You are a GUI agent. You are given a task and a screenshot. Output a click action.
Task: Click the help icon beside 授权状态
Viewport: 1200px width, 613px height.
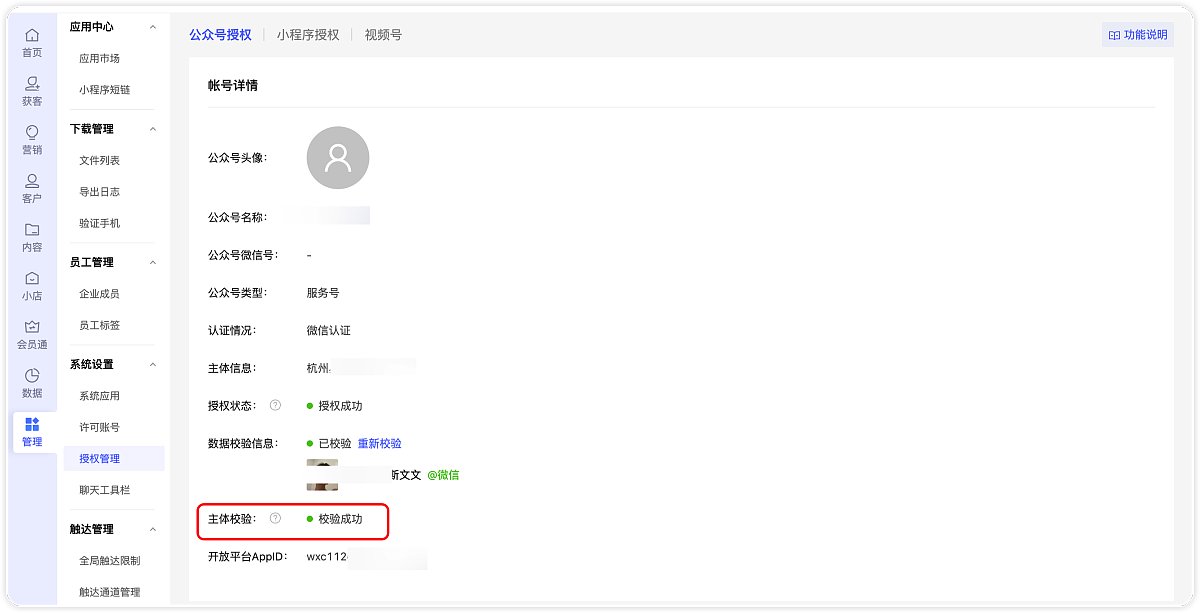276,406
